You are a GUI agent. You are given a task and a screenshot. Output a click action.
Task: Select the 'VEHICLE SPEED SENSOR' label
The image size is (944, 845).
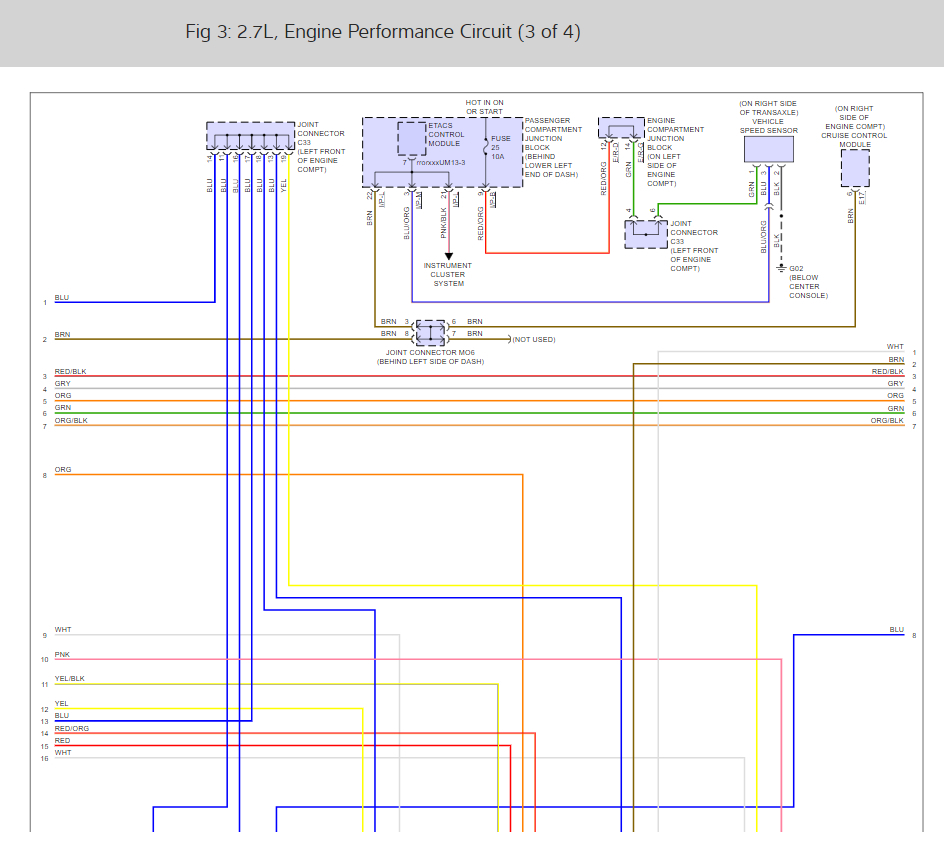click(769, 117)
